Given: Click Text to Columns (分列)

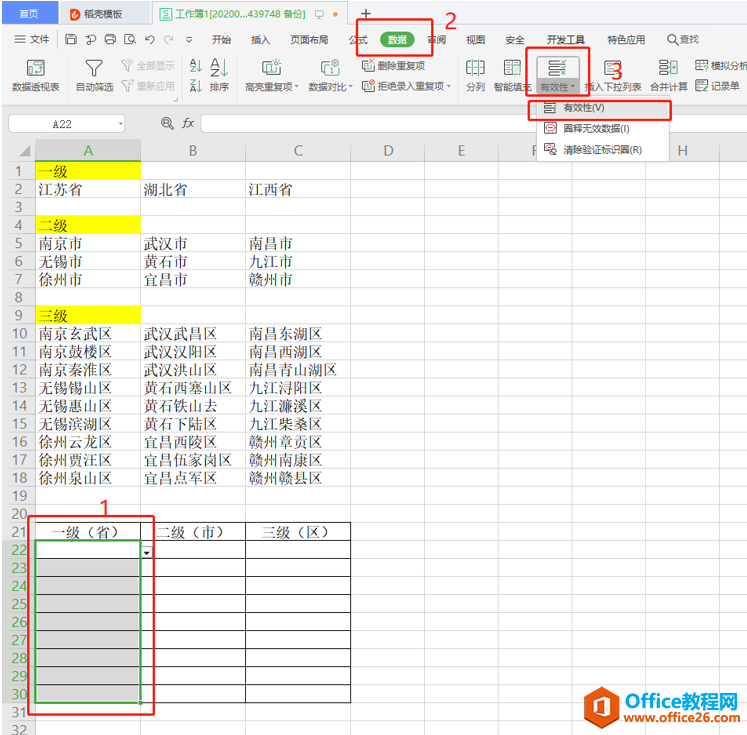Looking at the screenshot, I should point(475,75).
